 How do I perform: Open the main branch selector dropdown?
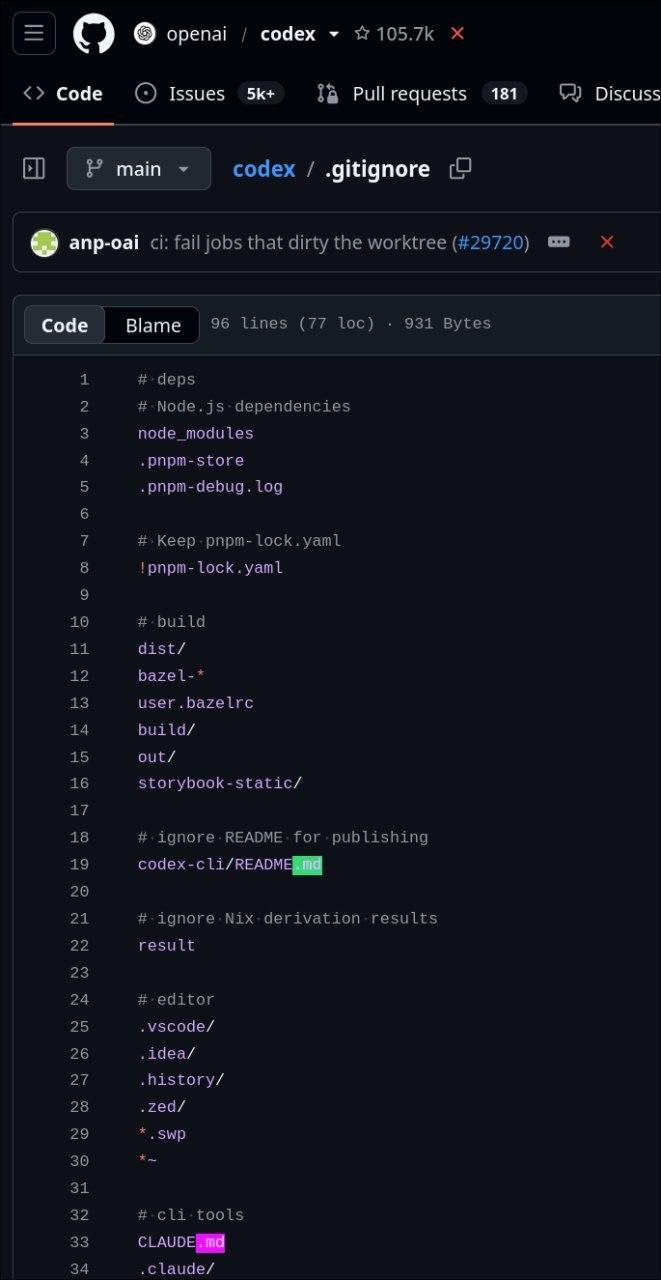pos(139,169)
